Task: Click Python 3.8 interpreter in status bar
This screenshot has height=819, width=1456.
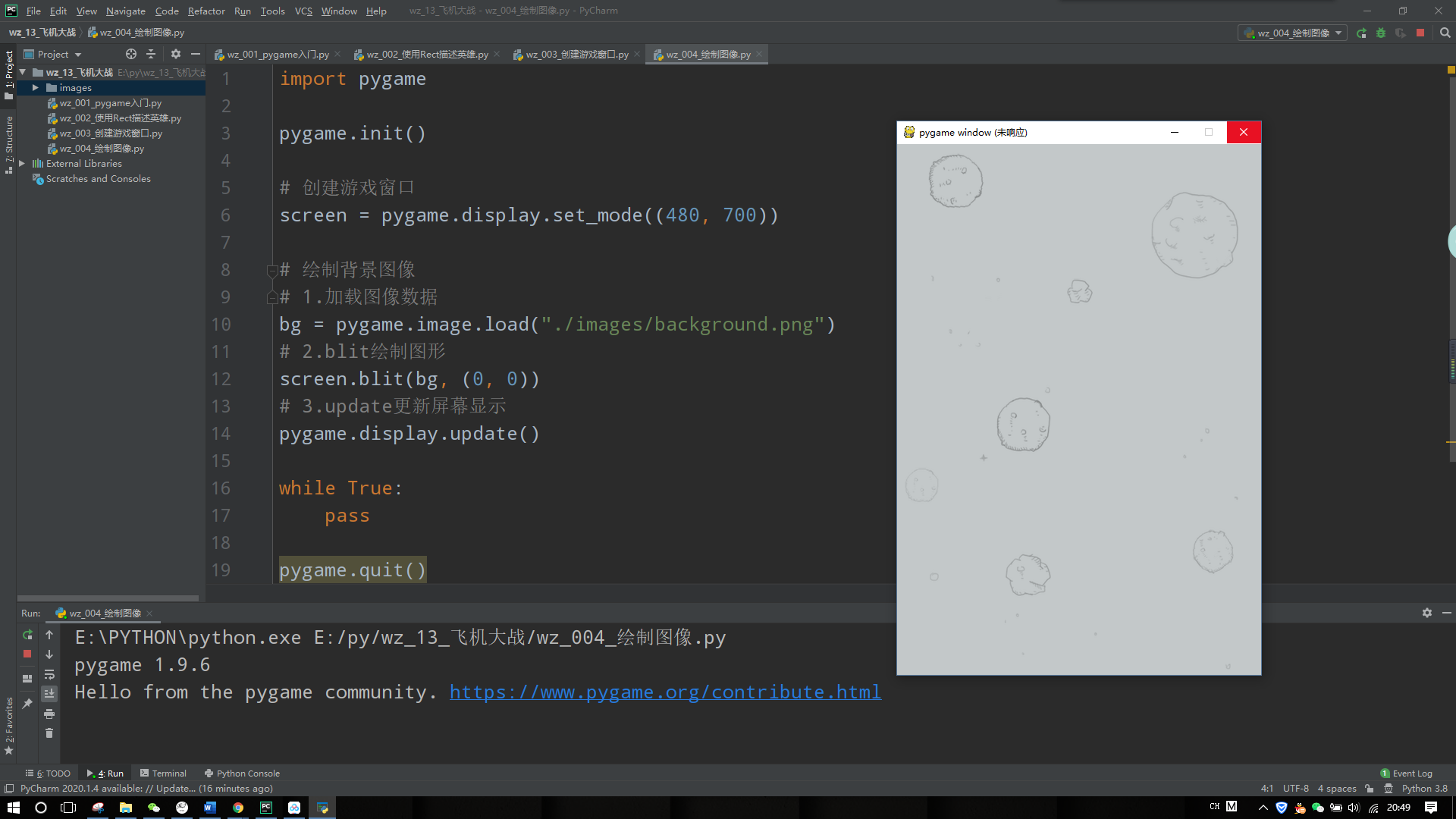Action: point(1424,789)
